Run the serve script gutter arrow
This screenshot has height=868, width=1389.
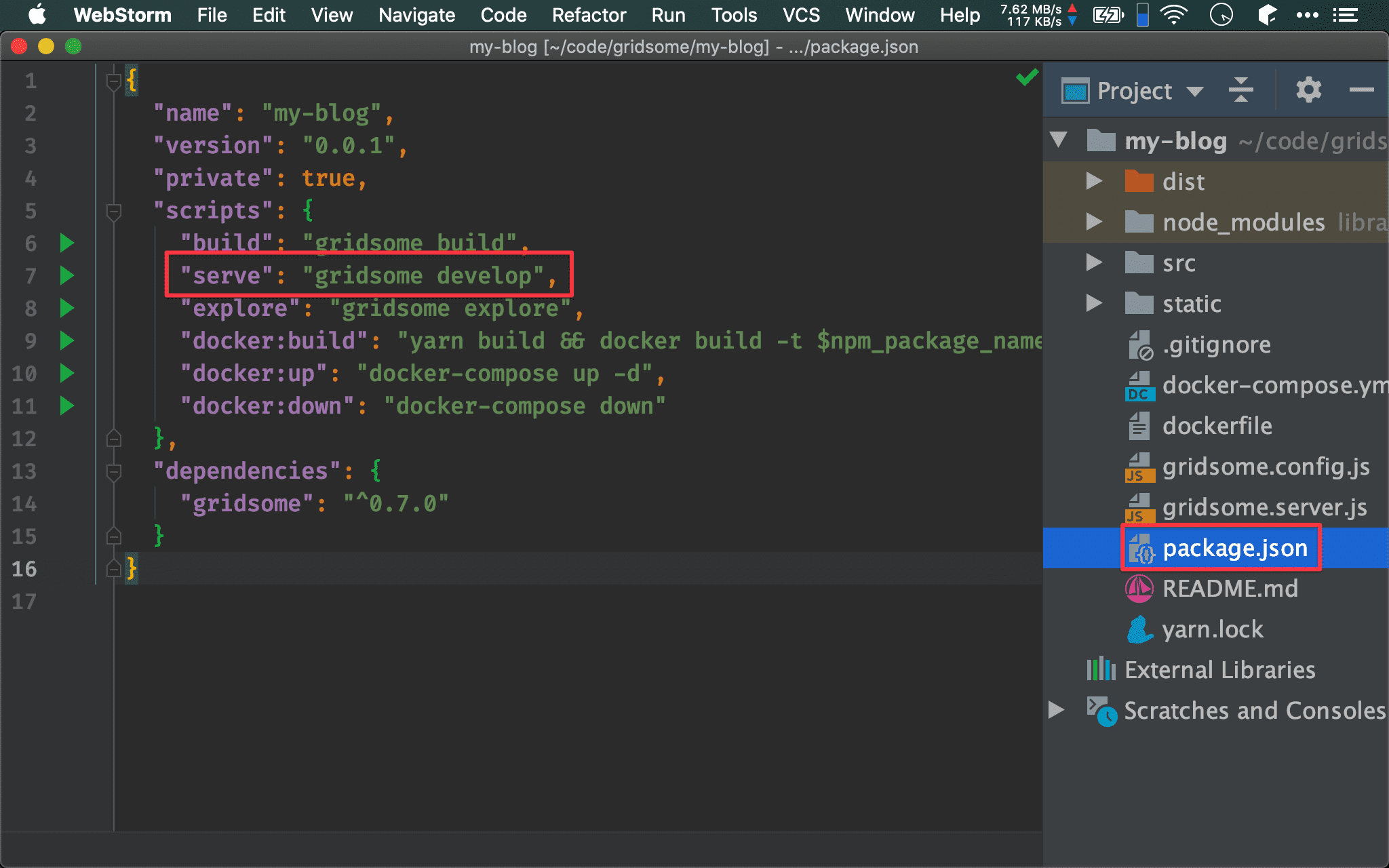tap(66, 275)
